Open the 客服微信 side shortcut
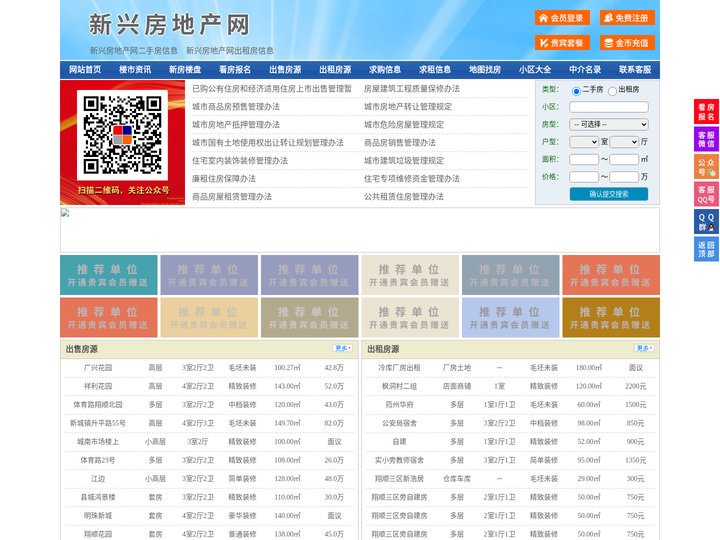Viewport: 720px width, 540px height. (x=706, y=139)
